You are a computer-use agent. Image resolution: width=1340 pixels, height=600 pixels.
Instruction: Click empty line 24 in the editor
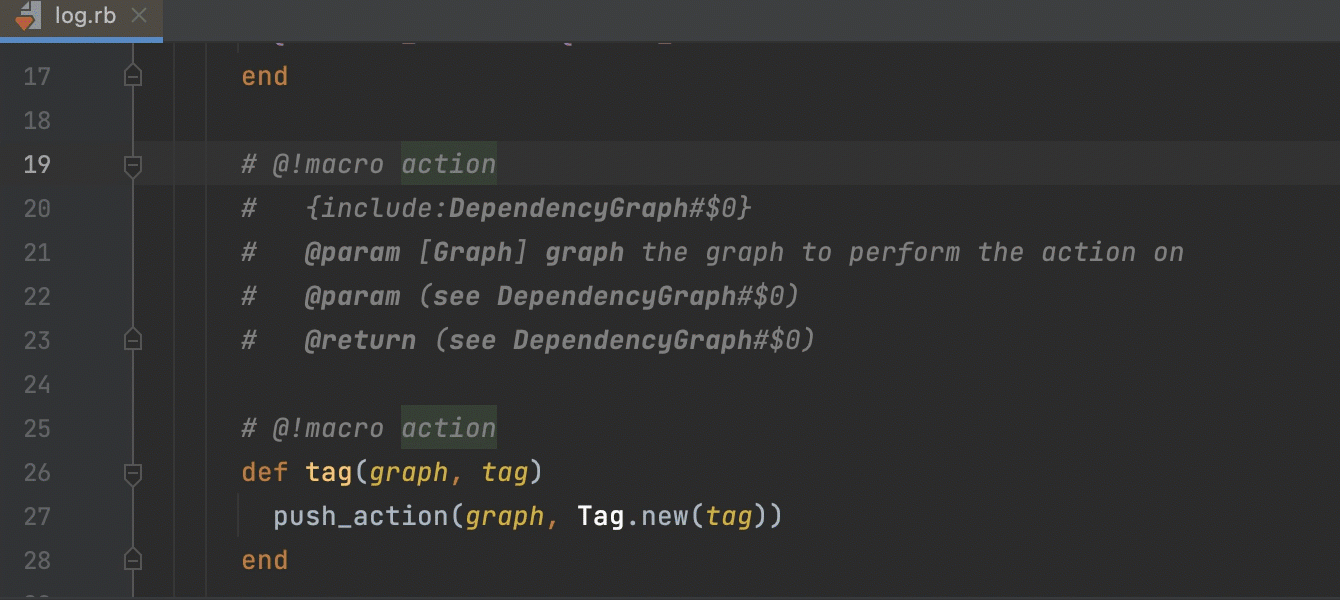(x=600, y=385)
